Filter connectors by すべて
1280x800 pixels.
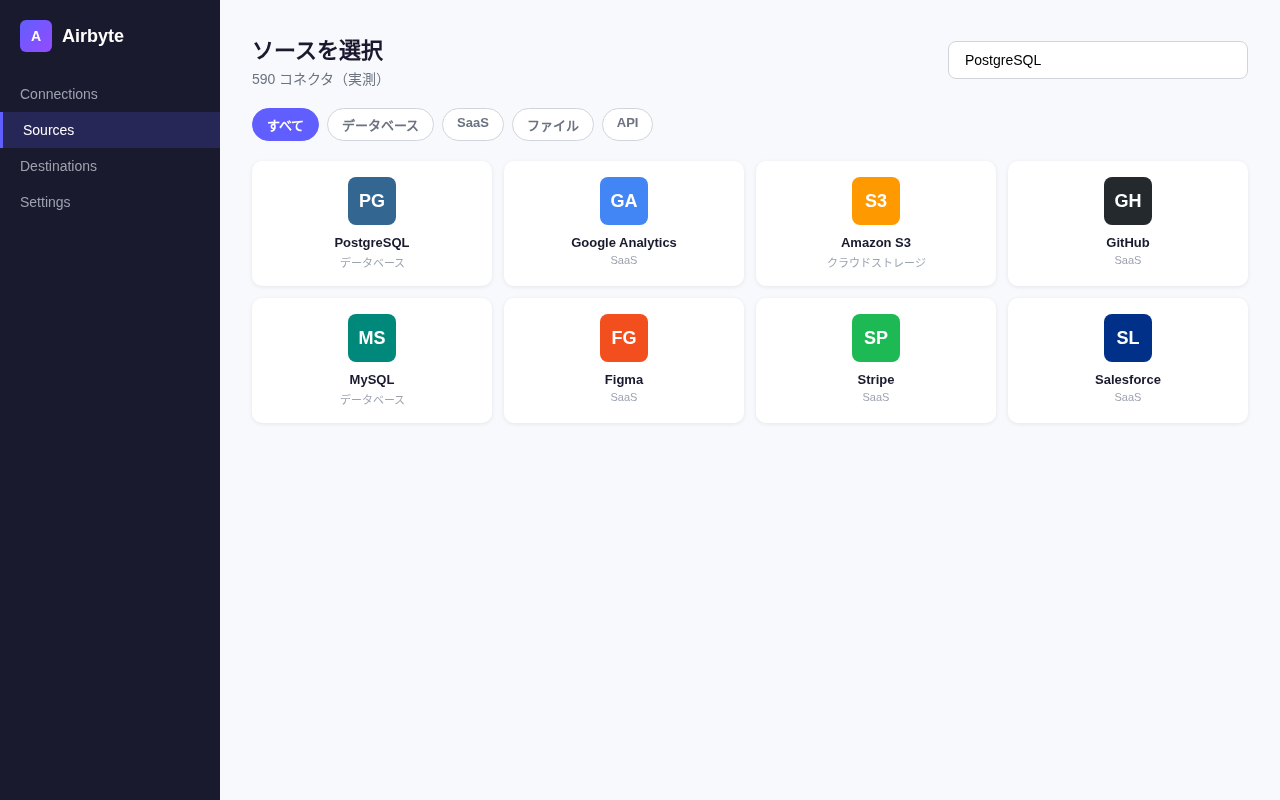(x=285, y=125)
